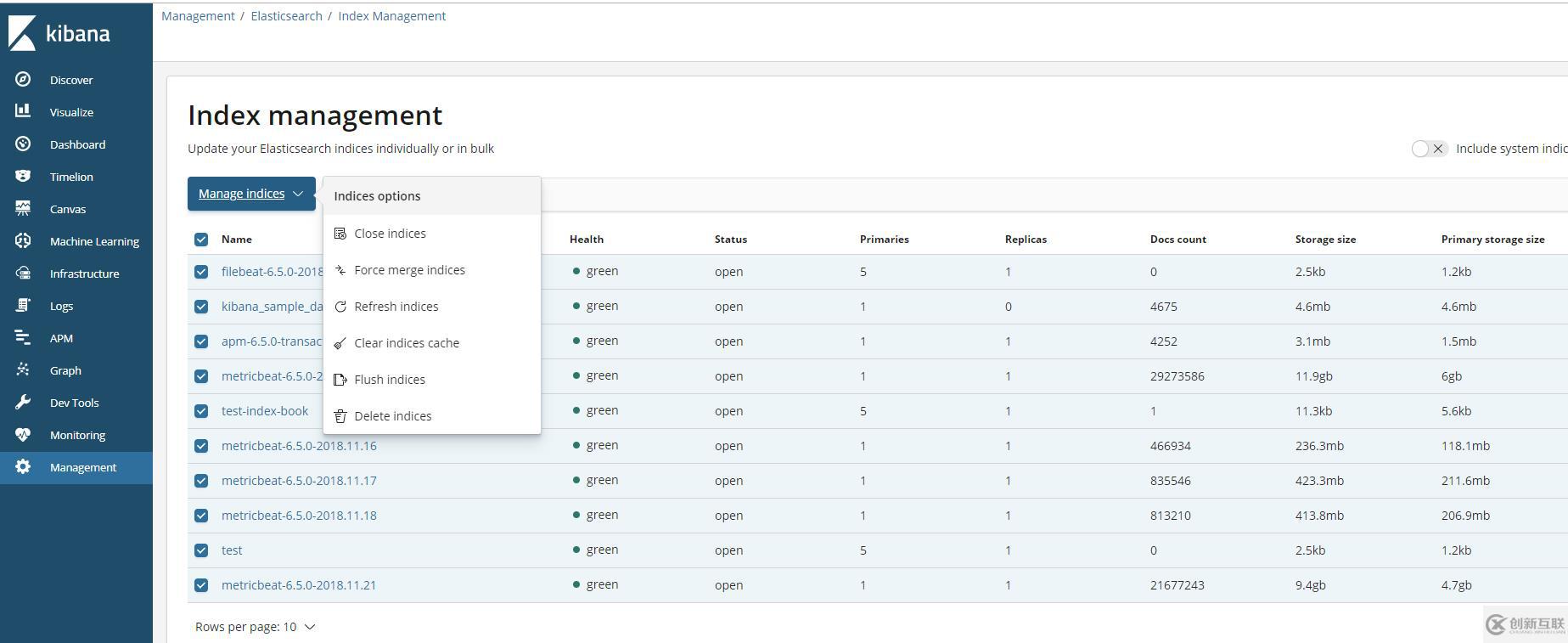Click the Kibana logo

point(59,33)
